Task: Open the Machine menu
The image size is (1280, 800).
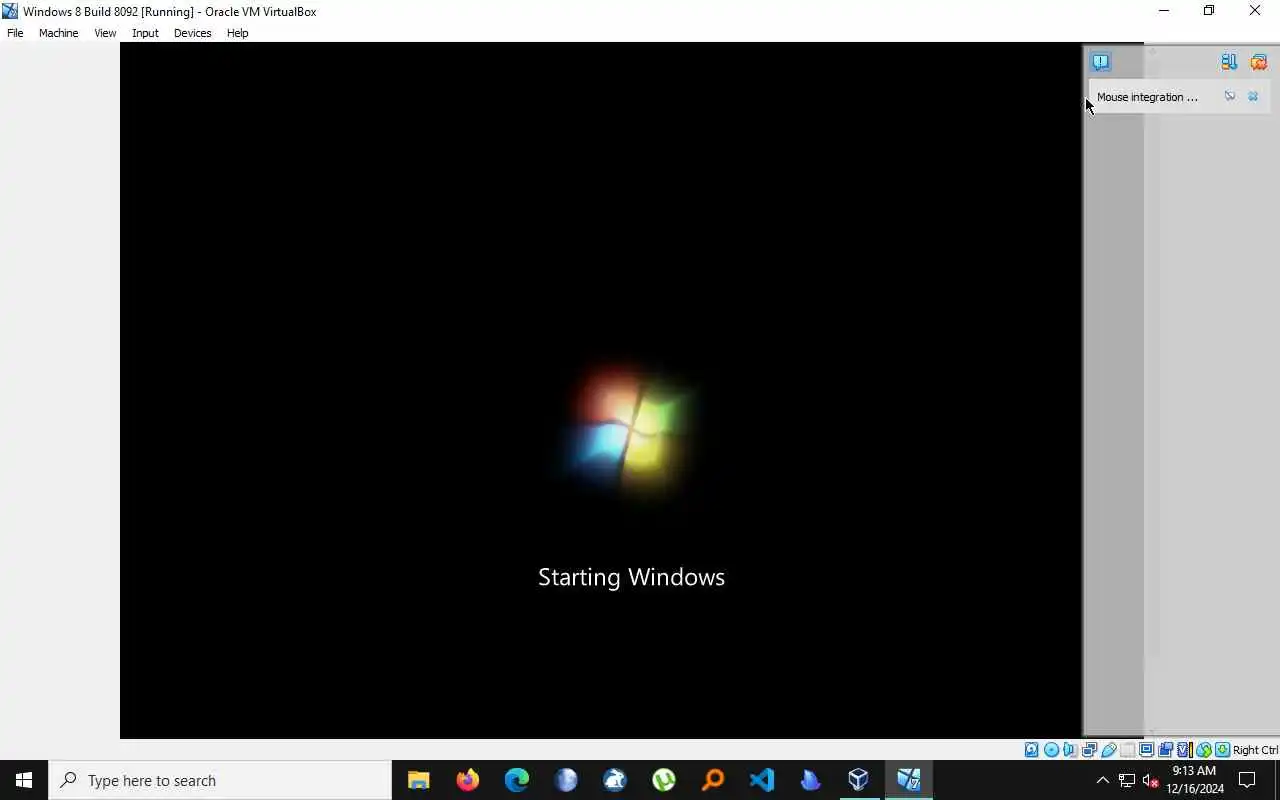Action: (x=58, y=33)
